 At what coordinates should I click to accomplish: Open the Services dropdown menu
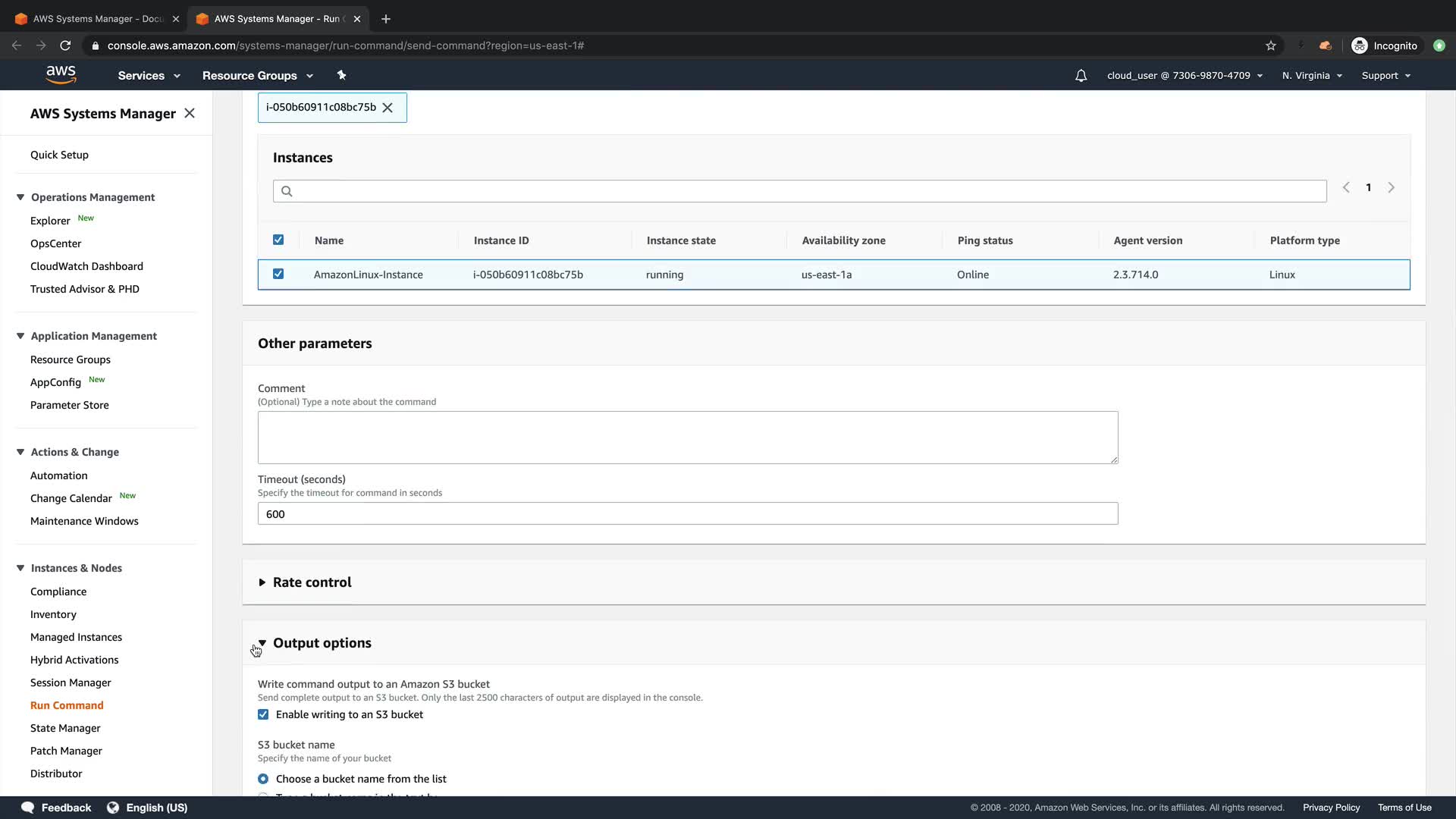click(x=149, y=76)
